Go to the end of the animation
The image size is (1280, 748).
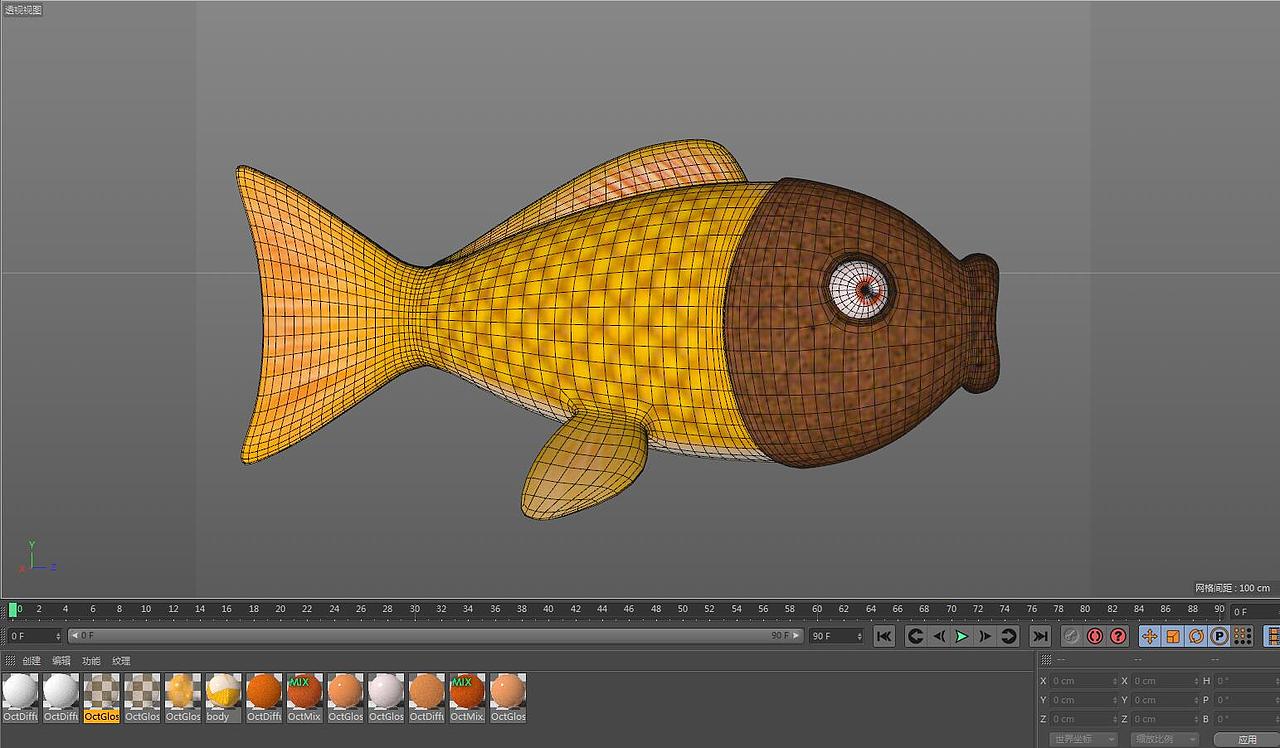[1040, 636]
